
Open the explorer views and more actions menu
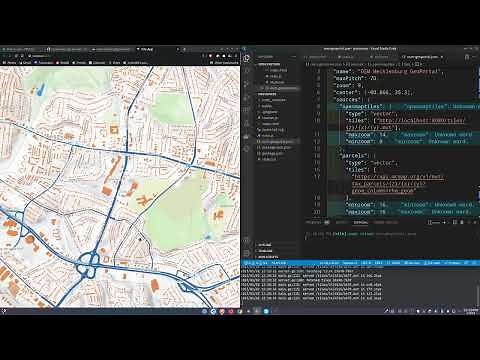294,57
